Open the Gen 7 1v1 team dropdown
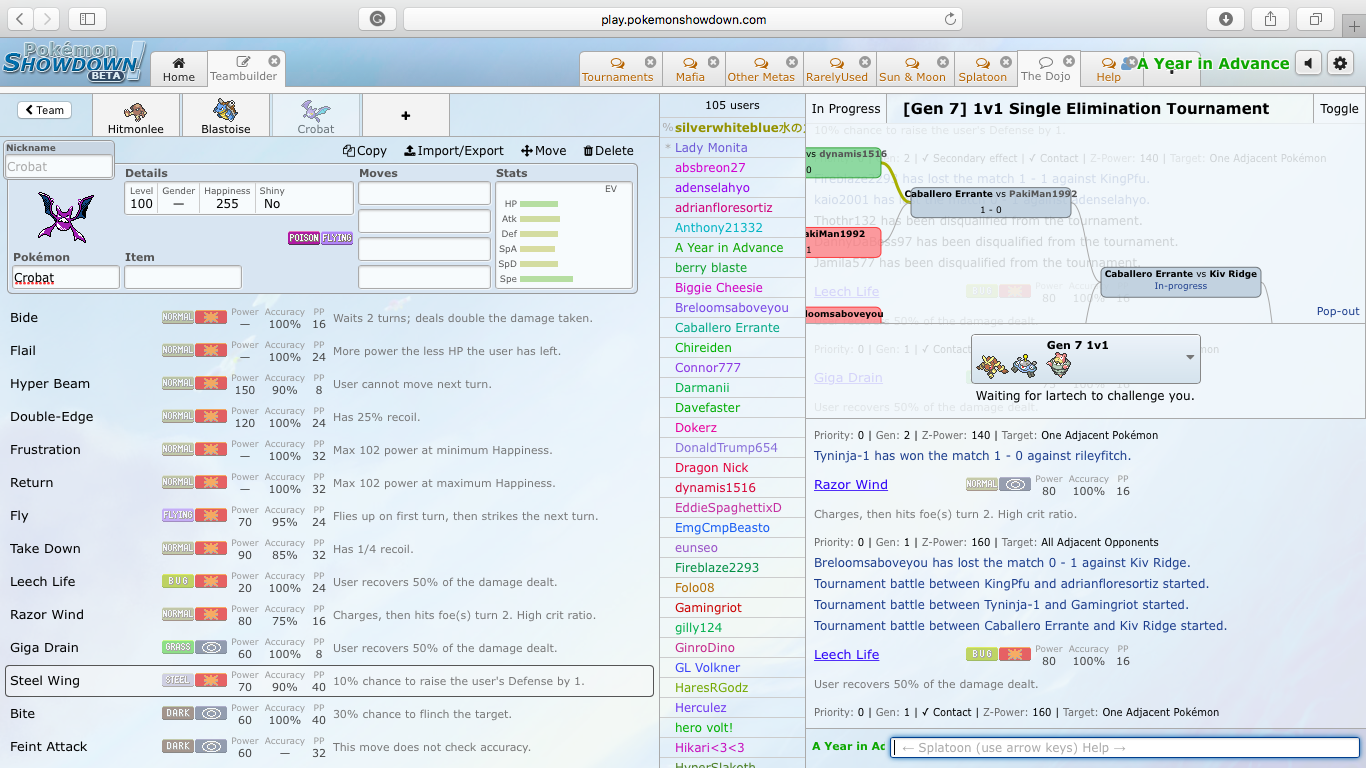The width and height of the screenshot is (1366, 768). click(1086, 358)
